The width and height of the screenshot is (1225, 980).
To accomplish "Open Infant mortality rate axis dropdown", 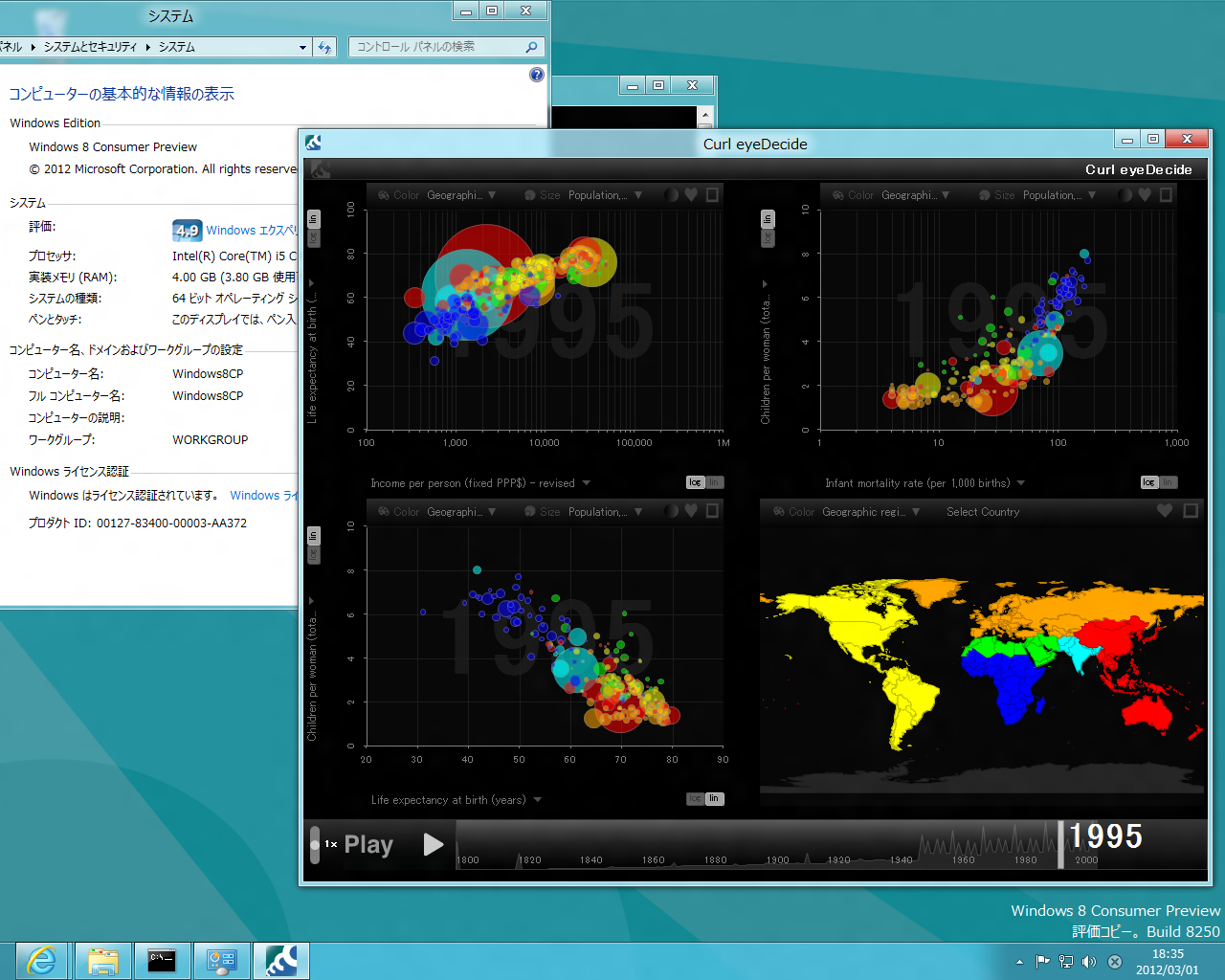I will pyautogui.click(x=1021, y=483).
